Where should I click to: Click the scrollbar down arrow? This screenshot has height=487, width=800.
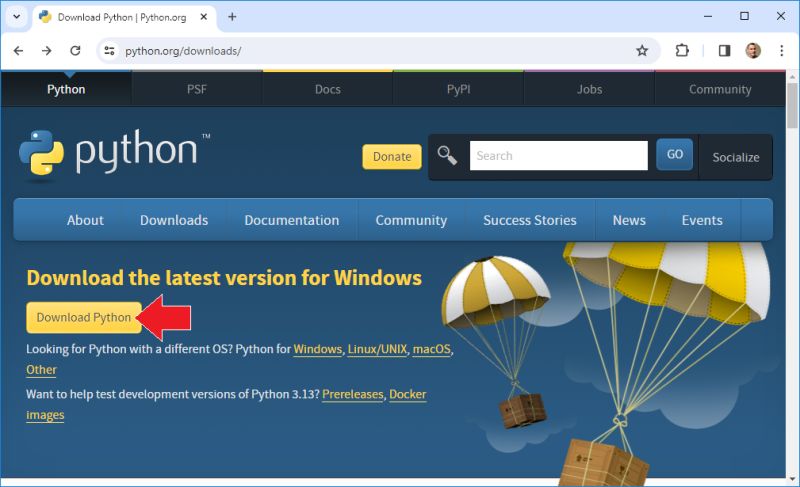[x=792, y=479]
